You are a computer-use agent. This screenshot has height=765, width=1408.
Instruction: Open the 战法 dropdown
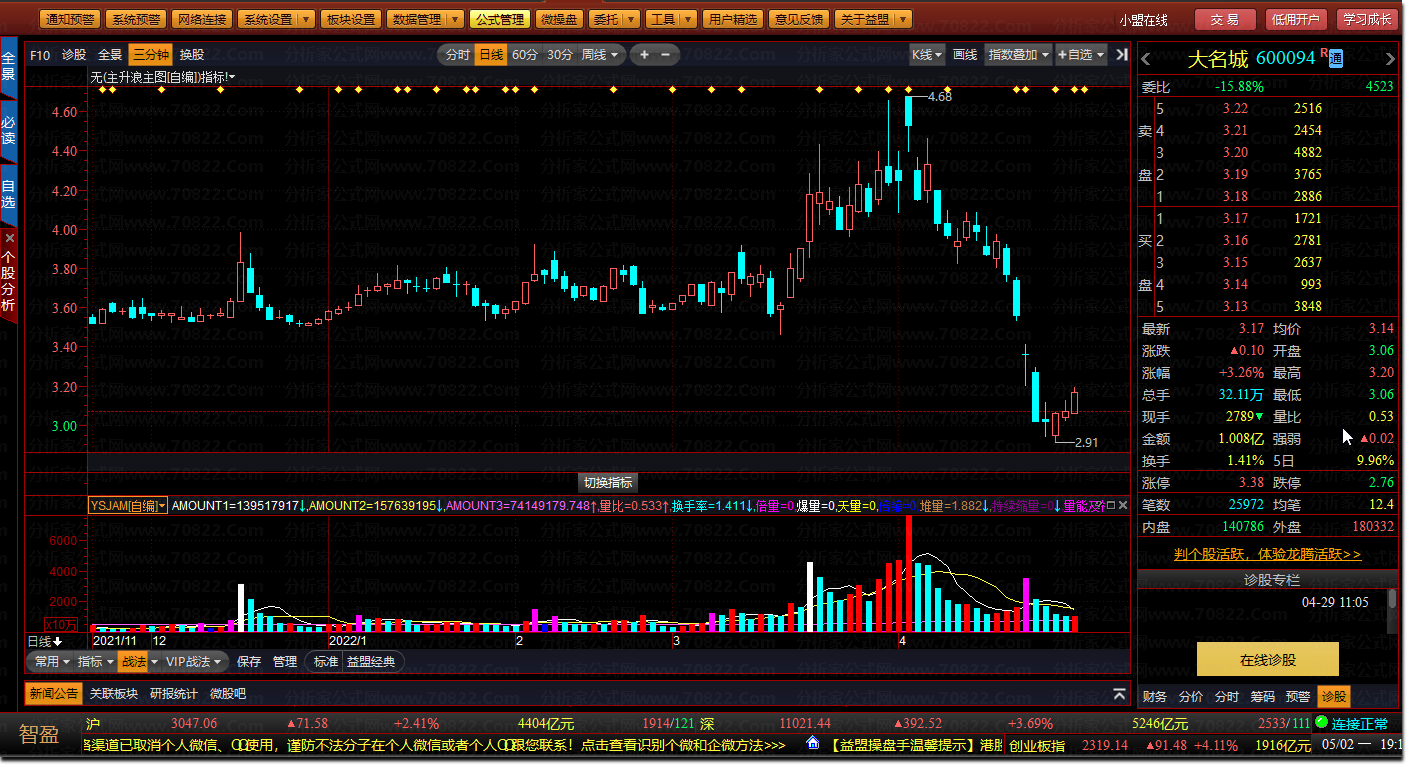(x=140, y=661)
